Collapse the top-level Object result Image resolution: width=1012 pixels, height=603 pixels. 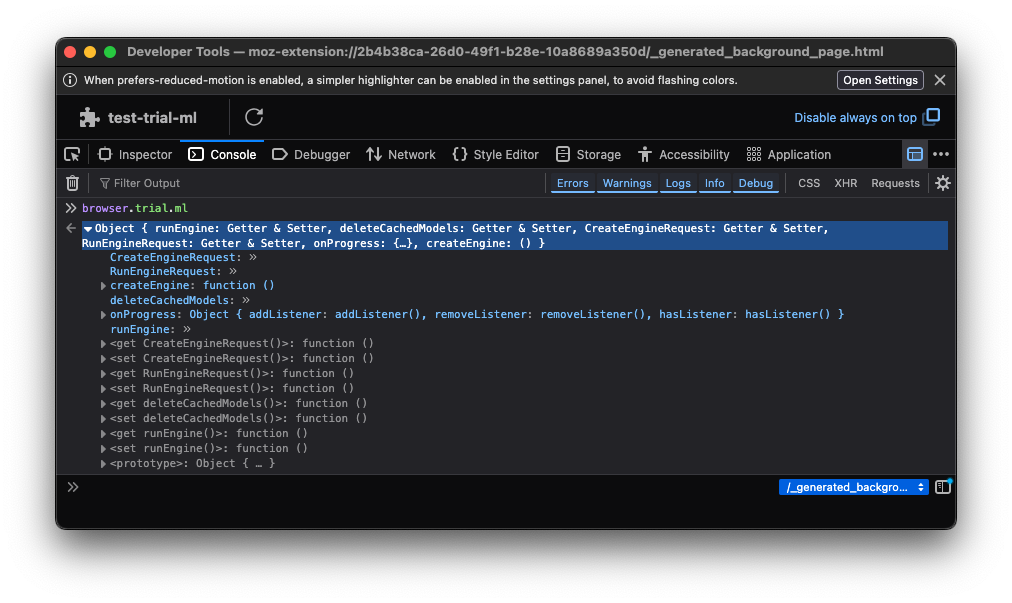tap(88, 229)
